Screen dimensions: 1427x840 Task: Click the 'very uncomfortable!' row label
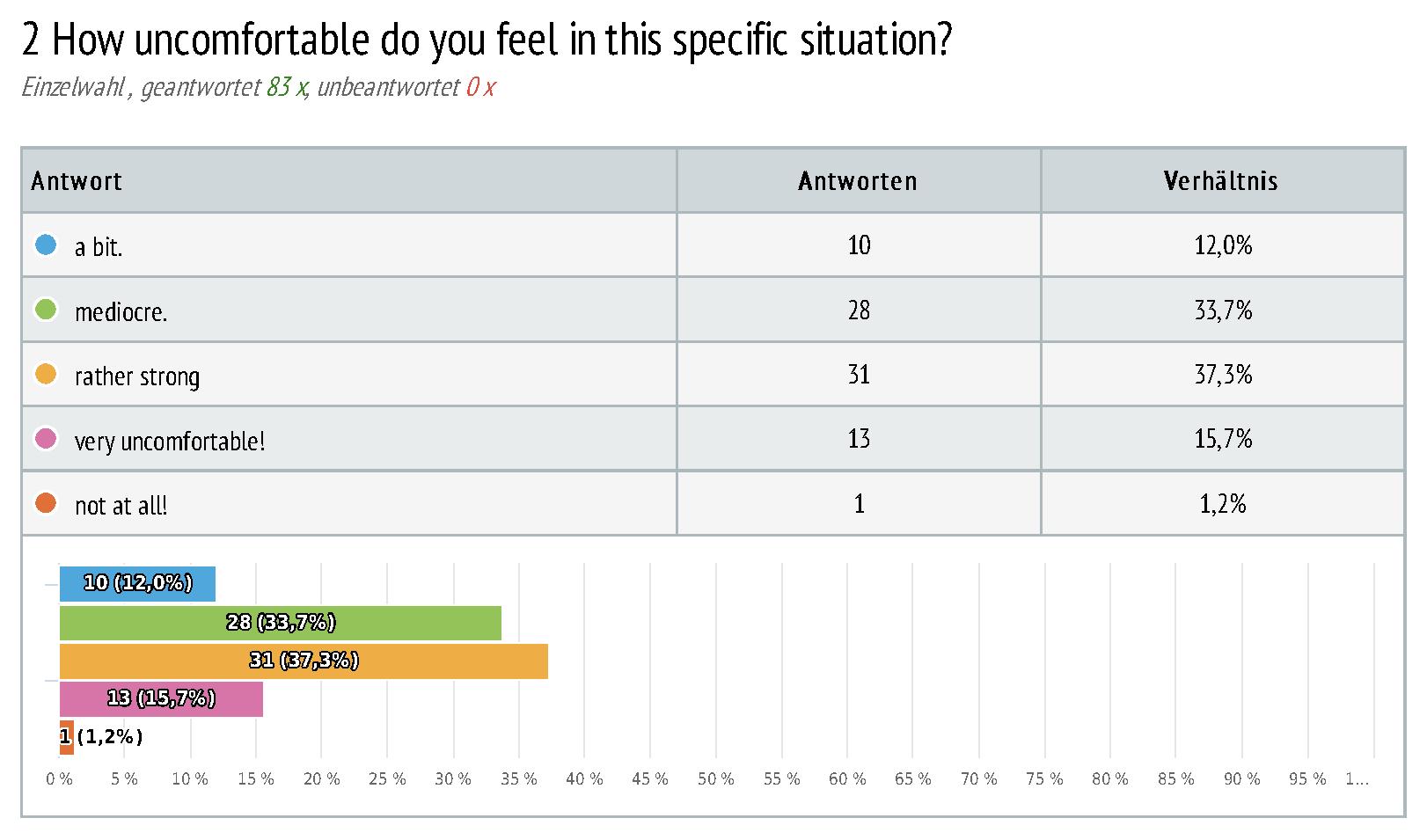170,441
